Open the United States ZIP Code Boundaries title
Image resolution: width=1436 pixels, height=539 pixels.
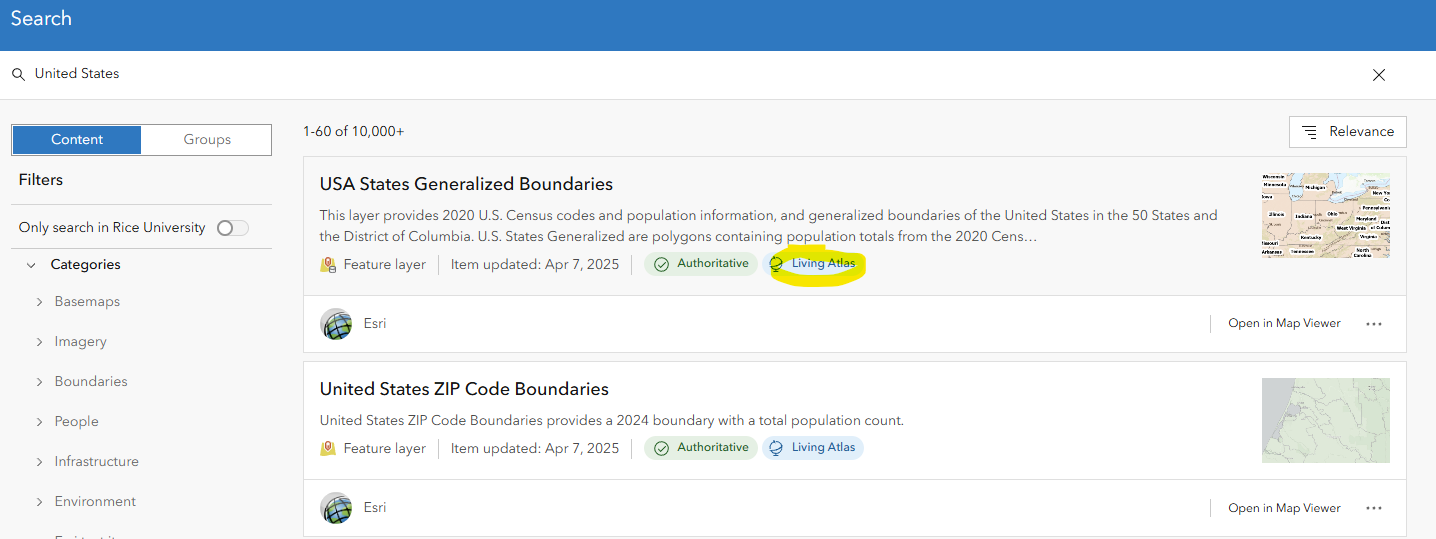point(464,389)
